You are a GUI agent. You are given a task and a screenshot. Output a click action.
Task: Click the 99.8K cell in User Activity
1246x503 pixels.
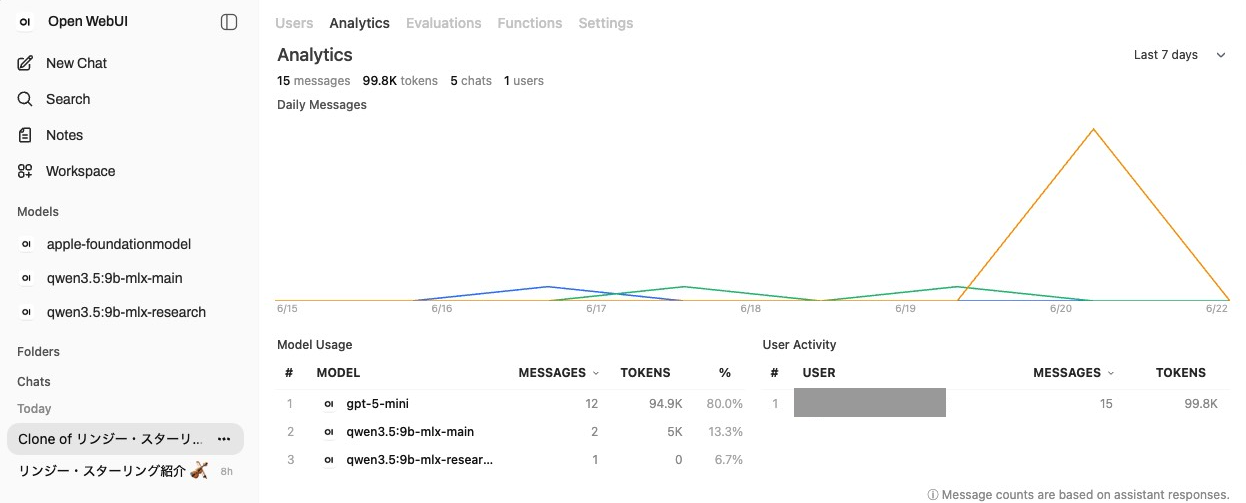pyautogui.click(x=1199, y=404)
